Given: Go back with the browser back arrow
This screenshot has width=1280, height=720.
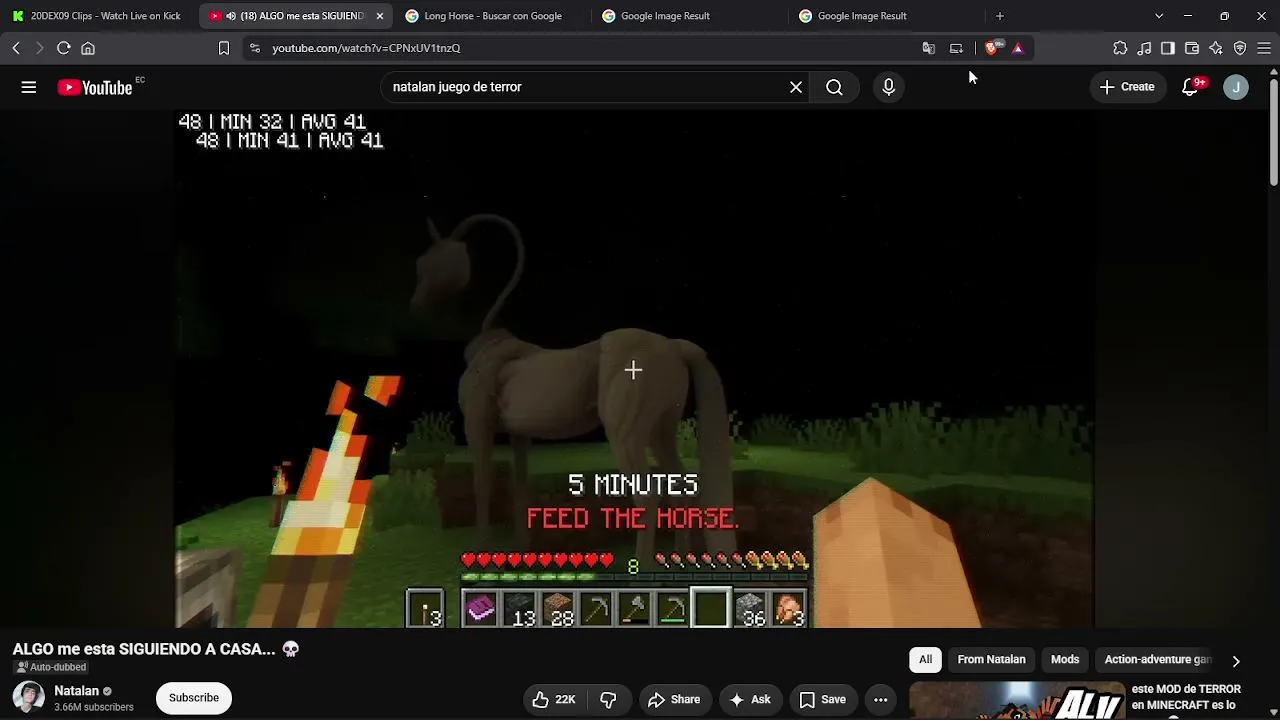Looking at the screenshot, I should coord(16,48).
